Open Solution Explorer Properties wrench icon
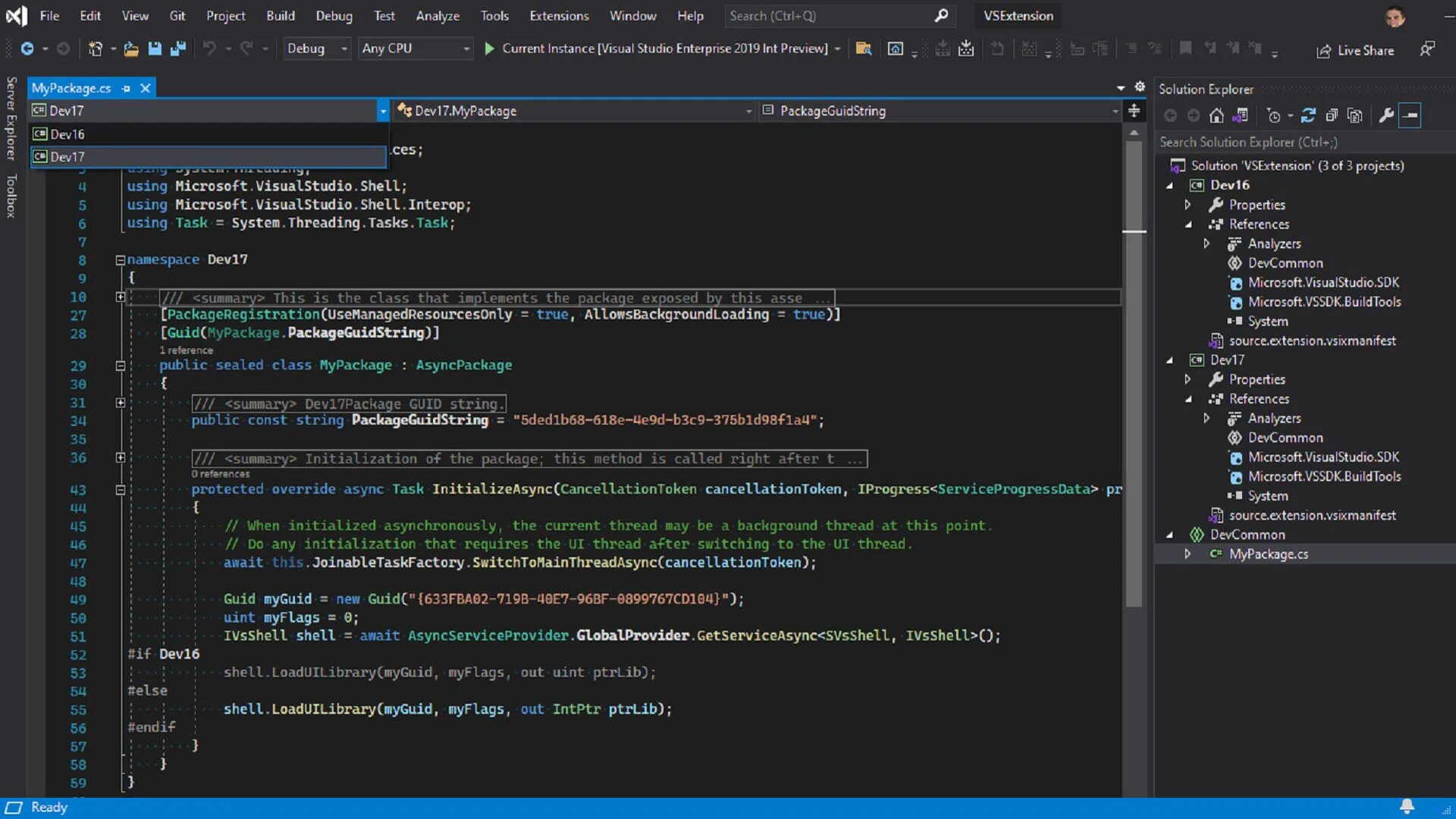Image resolution: width=1456 pixels, height=819 pixels. [x=1386, y=115]
